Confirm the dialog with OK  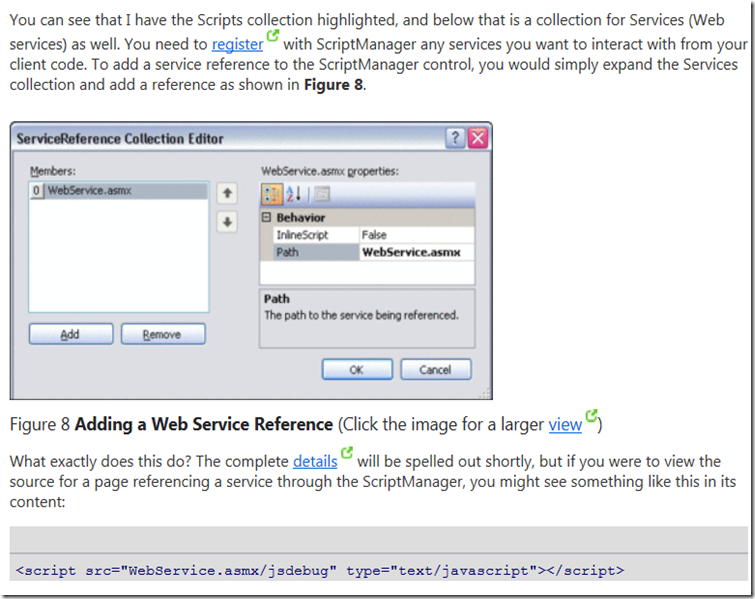click(x=357, y=370)
